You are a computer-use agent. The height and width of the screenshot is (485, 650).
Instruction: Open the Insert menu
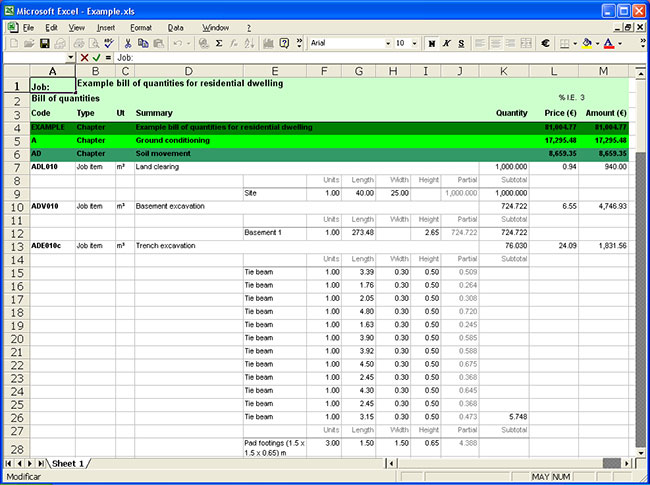click(x=106, y=28)
